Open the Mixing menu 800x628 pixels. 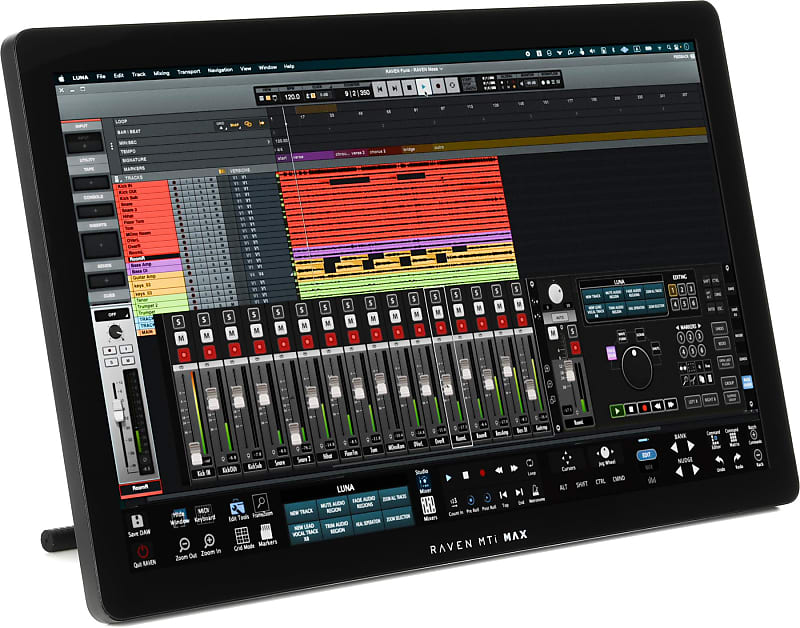161,73
